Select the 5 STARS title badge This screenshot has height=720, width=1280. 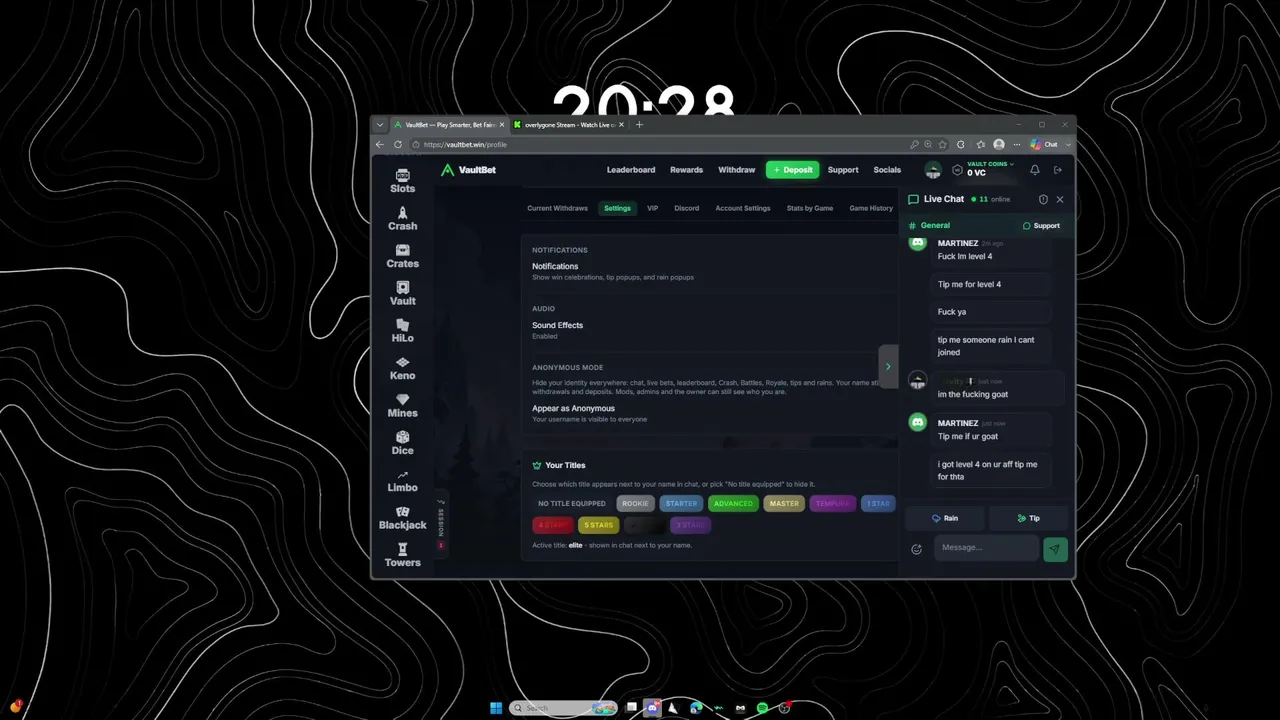[598, 525]
